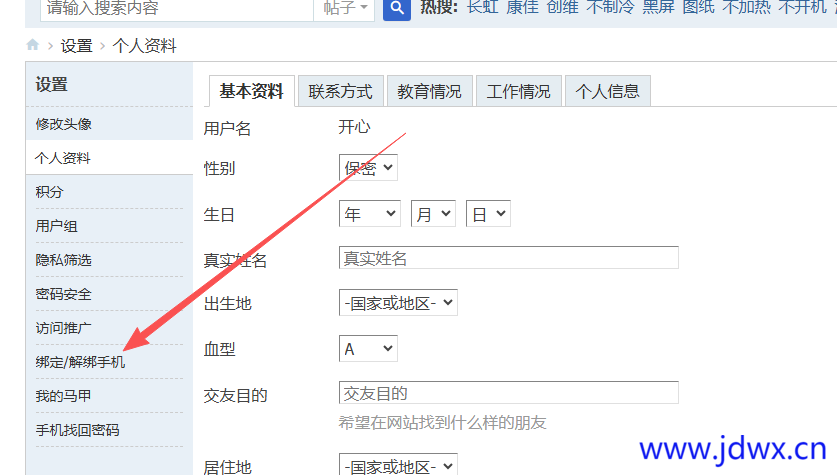Click the home icon in breadcrumb
837x475 pixels.
click(33, 45)
